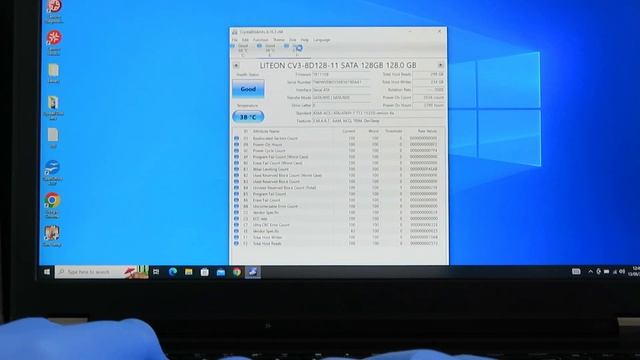Screen dimensions: 640x360
Task: Click the Serial Number field
Action: (x=341, y=82)
